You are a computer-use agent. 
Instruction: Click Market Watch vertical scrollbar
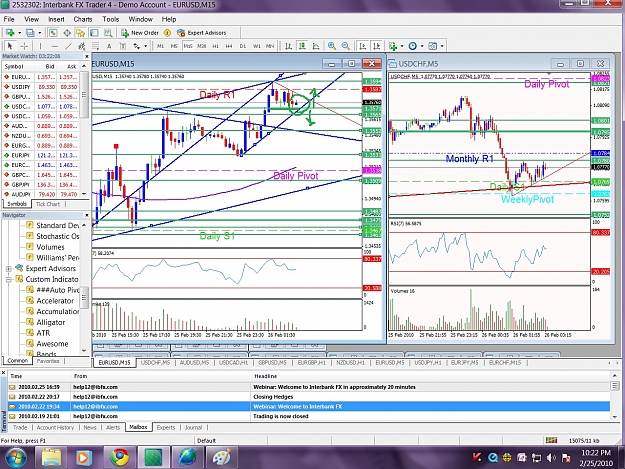click(84, 130)
